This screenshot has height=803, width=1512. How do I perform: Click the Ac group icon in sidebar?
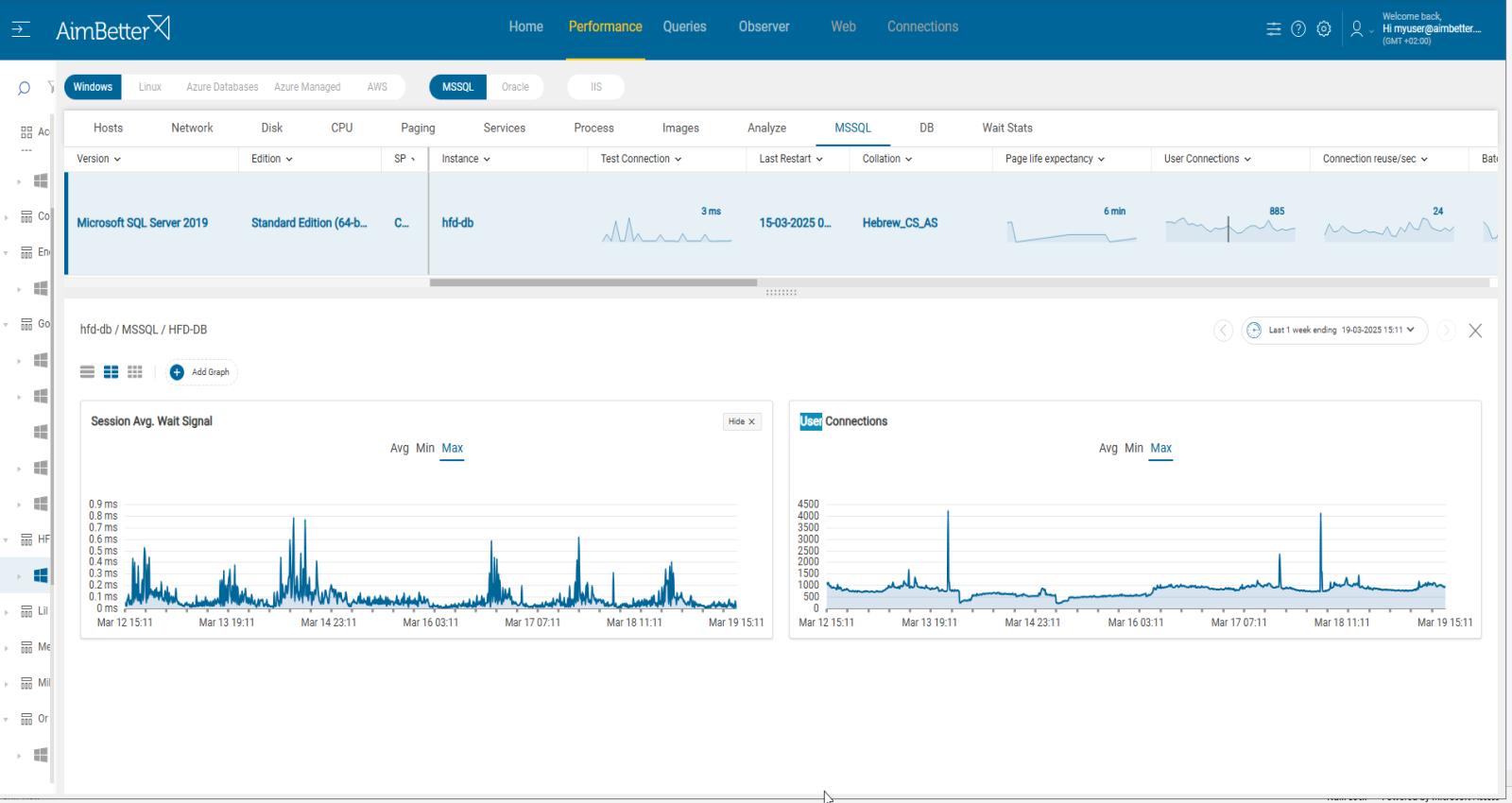[26, 132]
